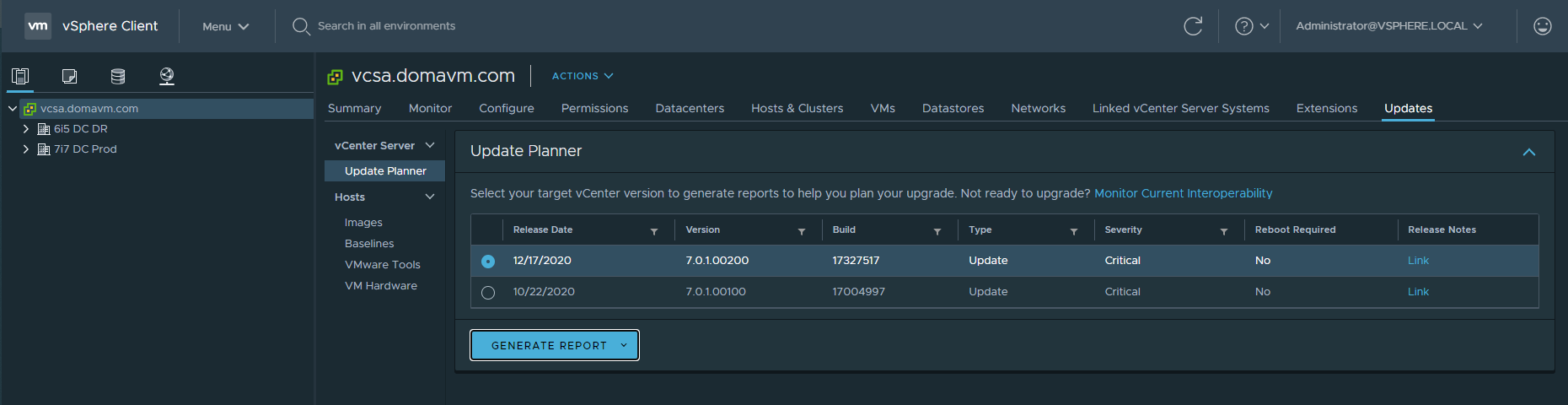Screen dimensions: 1568x405
Task: Open VMware Tools under Hosts
Action: (x=383, y=265)
